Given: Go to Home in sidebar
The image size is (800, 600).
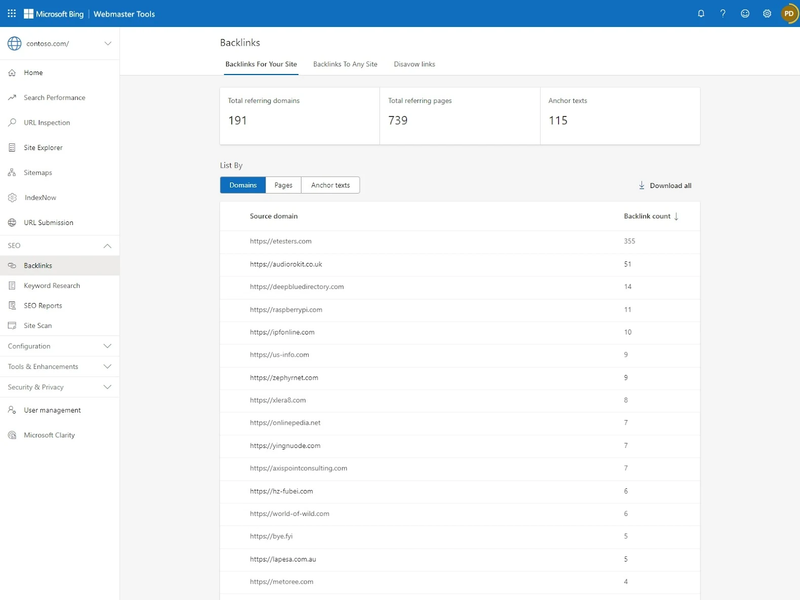Looking at the screenshot, I should click(33, 73).
